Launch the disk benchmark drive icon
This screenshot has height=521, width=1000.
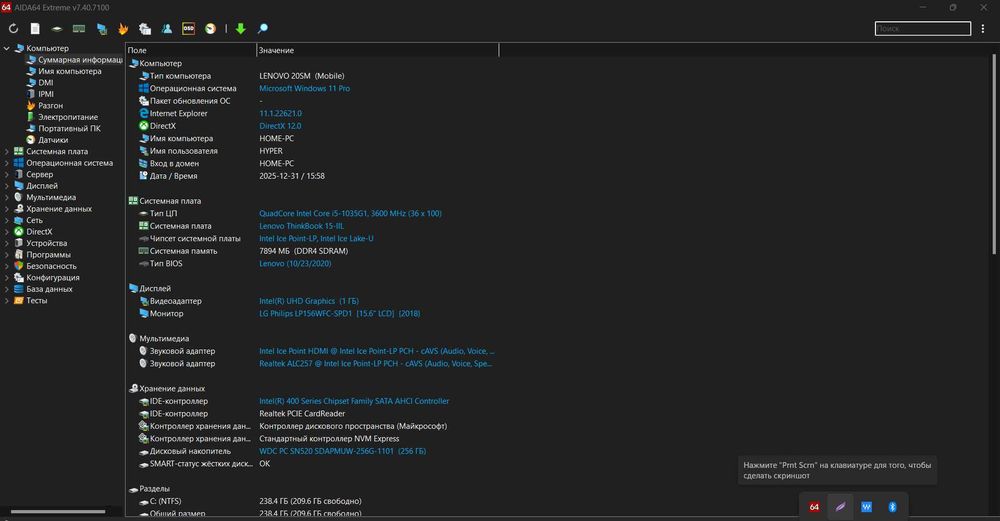(x=57, y=29)
